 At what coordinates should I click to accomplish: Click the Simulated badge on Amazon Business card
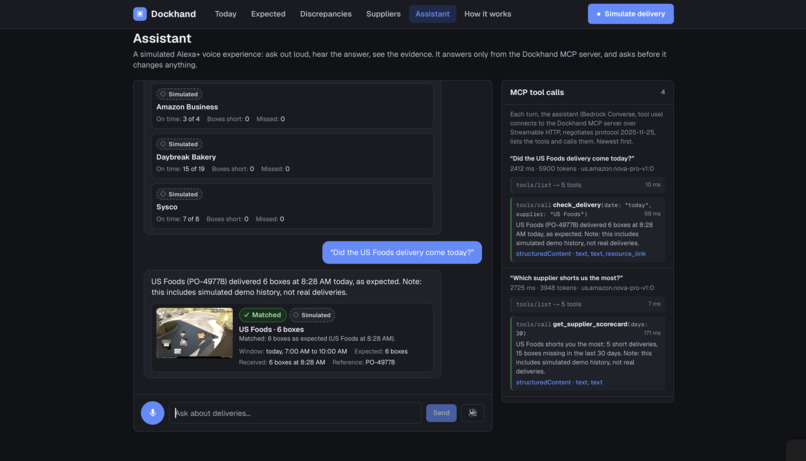[179, 94]
